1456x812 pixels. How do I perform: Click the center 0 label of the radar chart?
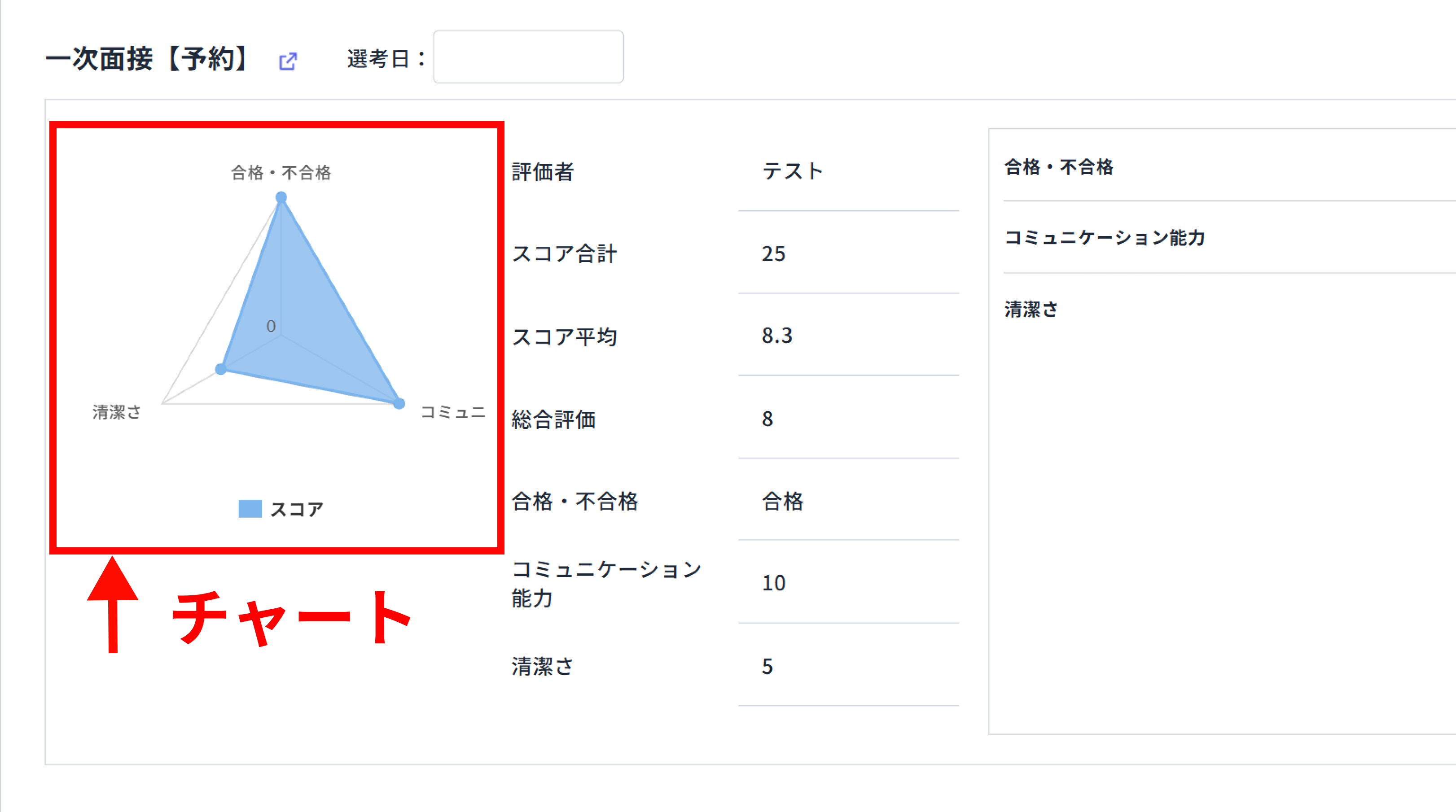(271, 326)
